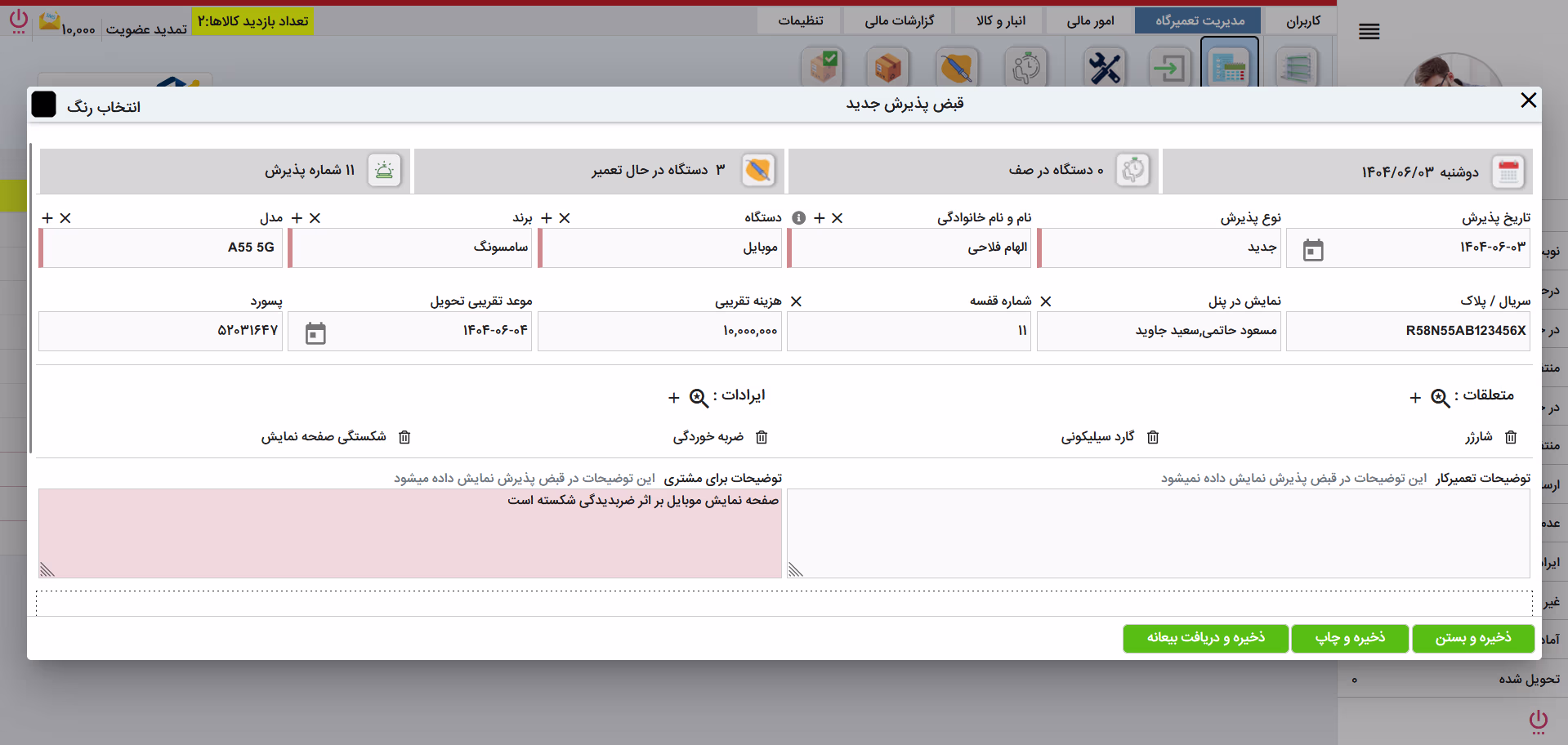Clear the برند field with X icon
The width and height of the screenshot is (1568, 745).
(565, 218)
